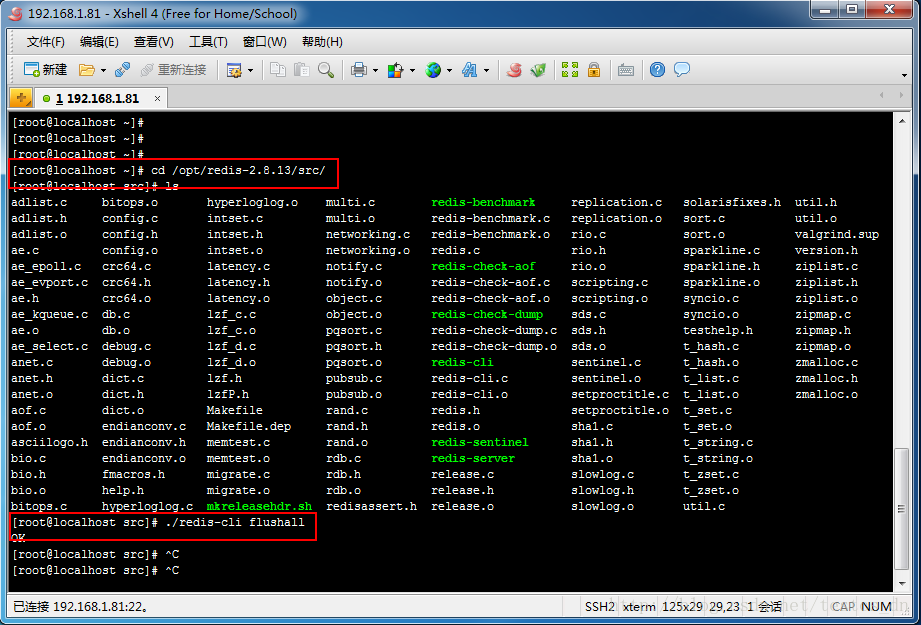Click the terminal scrollbar down arrow
The height and width of the screenshot is (625, 921).
click(x=902, y=584)
